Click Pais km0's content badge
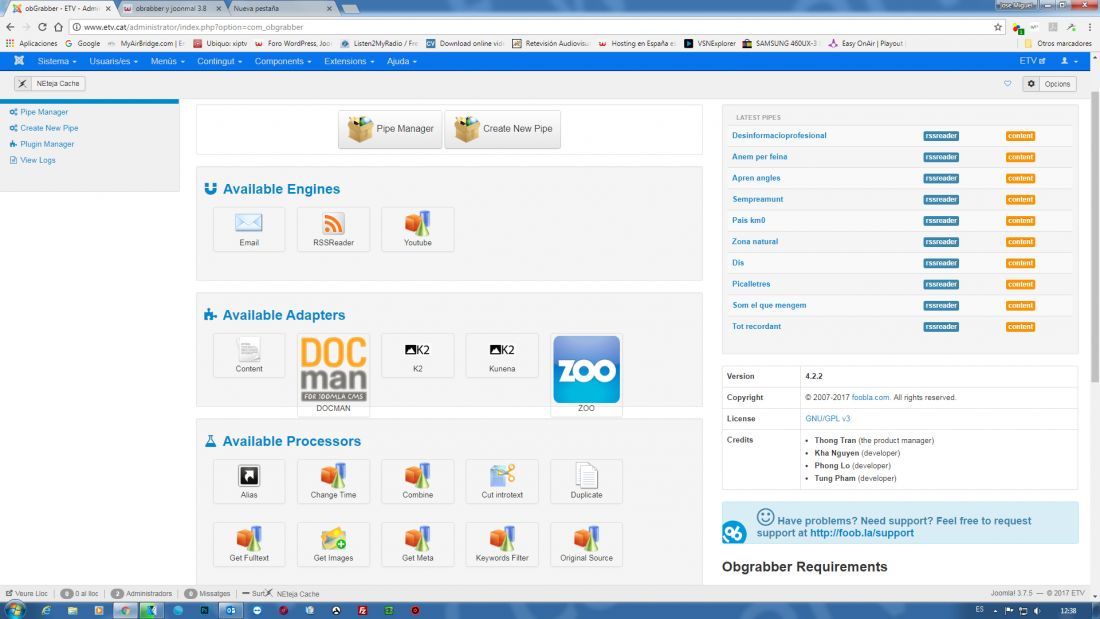The image size is (1100, 619). click(x=1020, y=220)
